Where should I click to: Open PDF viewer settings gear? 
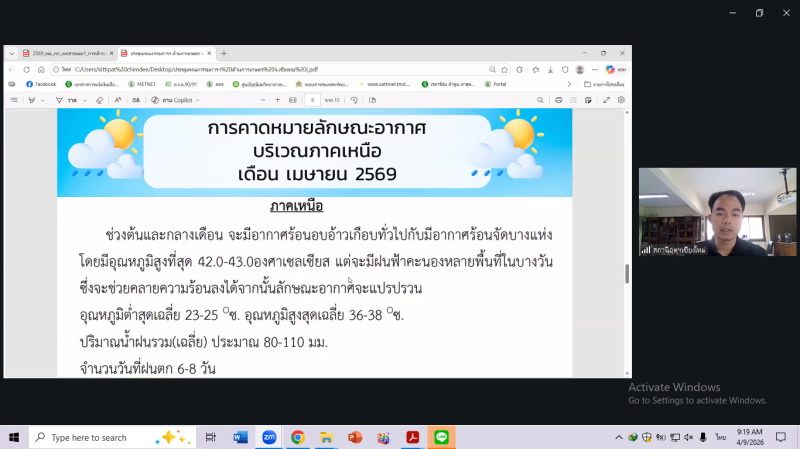point(621,100)
